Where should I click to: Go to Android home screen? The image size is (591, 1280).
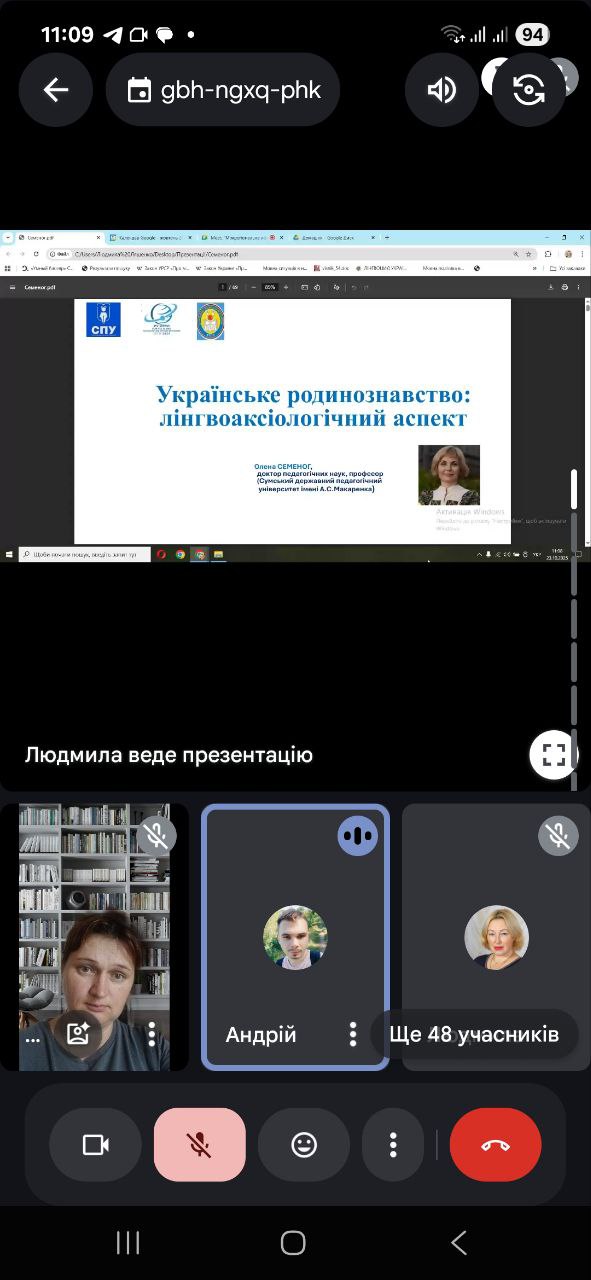pyautogui.click(x=293, y=1242)
